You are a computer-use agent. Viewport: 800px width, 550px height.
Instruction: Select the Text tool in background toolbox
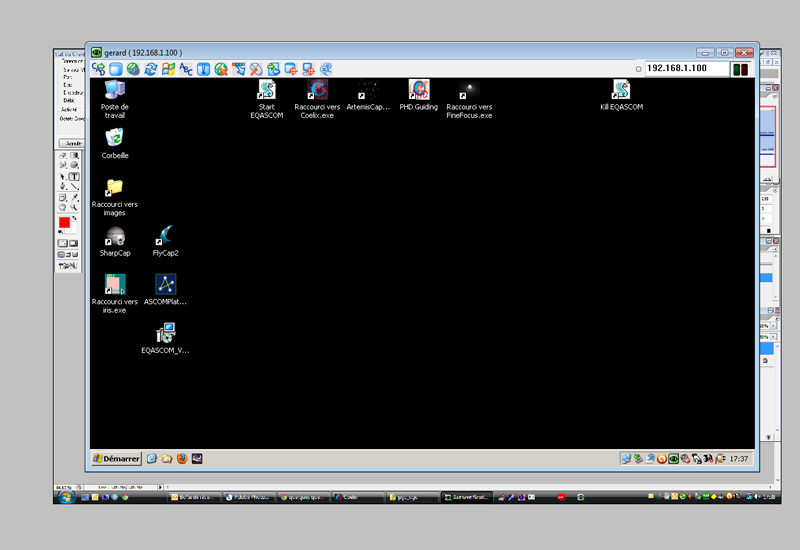coord(74,177)
